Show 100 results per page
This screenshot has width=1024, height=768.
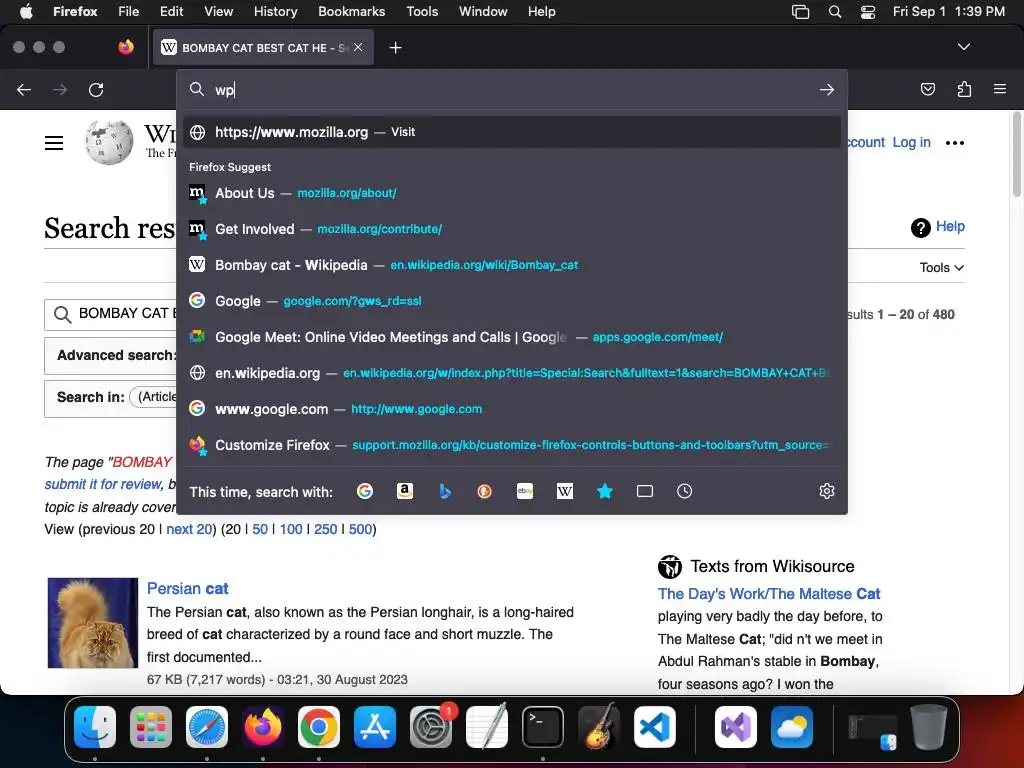point(291,529)
